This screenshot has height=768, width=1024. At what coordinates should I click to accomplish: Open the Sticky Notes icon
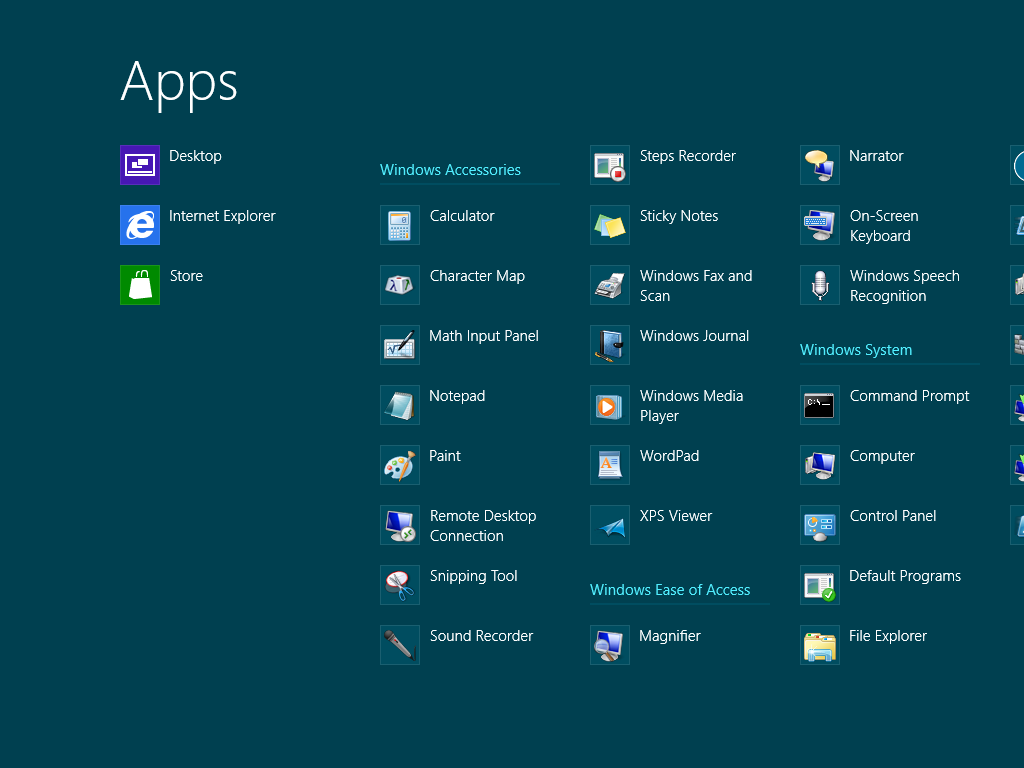point(610,225)
